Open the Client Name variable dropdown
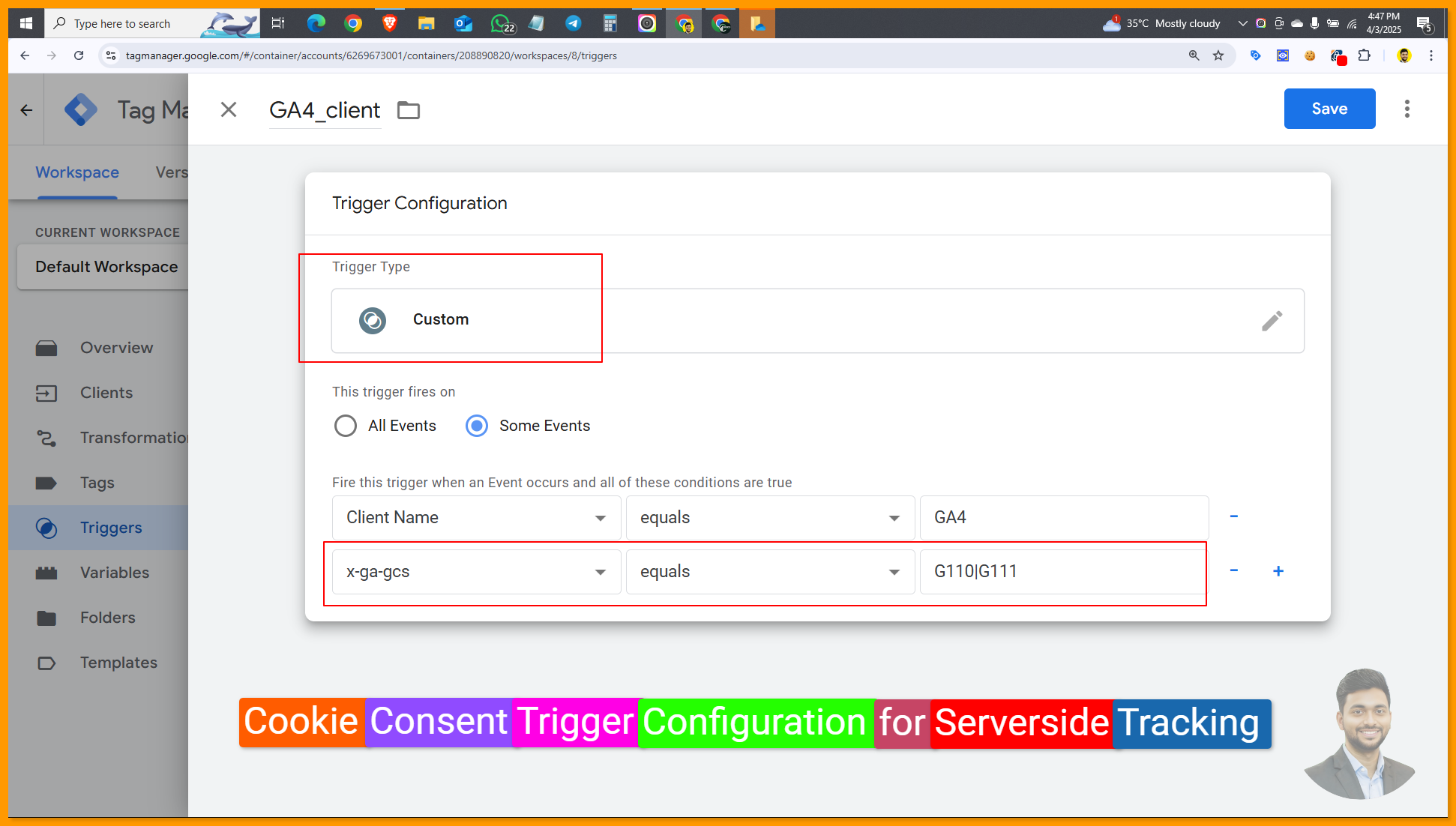The width and height of the screenshot is (1456, 826). [x=476, y=518]
